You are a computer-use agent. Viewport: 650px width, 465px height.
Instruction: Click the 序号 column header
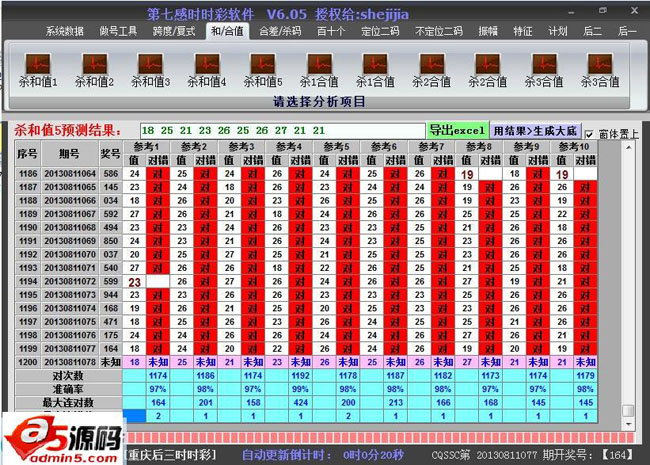tap(28, 153)
